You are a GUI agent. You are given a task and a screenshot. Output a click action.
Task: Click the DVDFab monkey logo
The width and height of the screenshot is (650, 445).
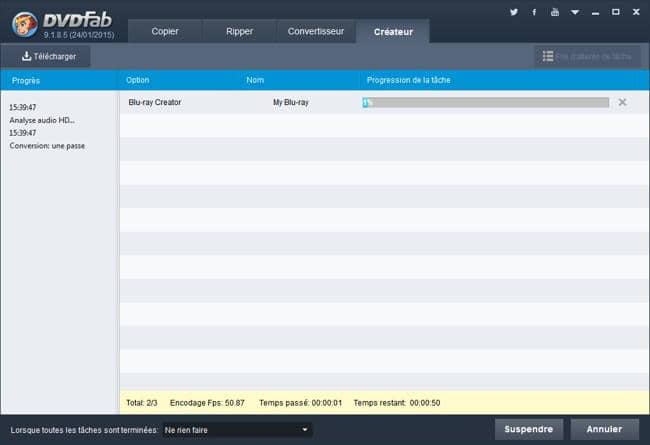pos(25,23)
